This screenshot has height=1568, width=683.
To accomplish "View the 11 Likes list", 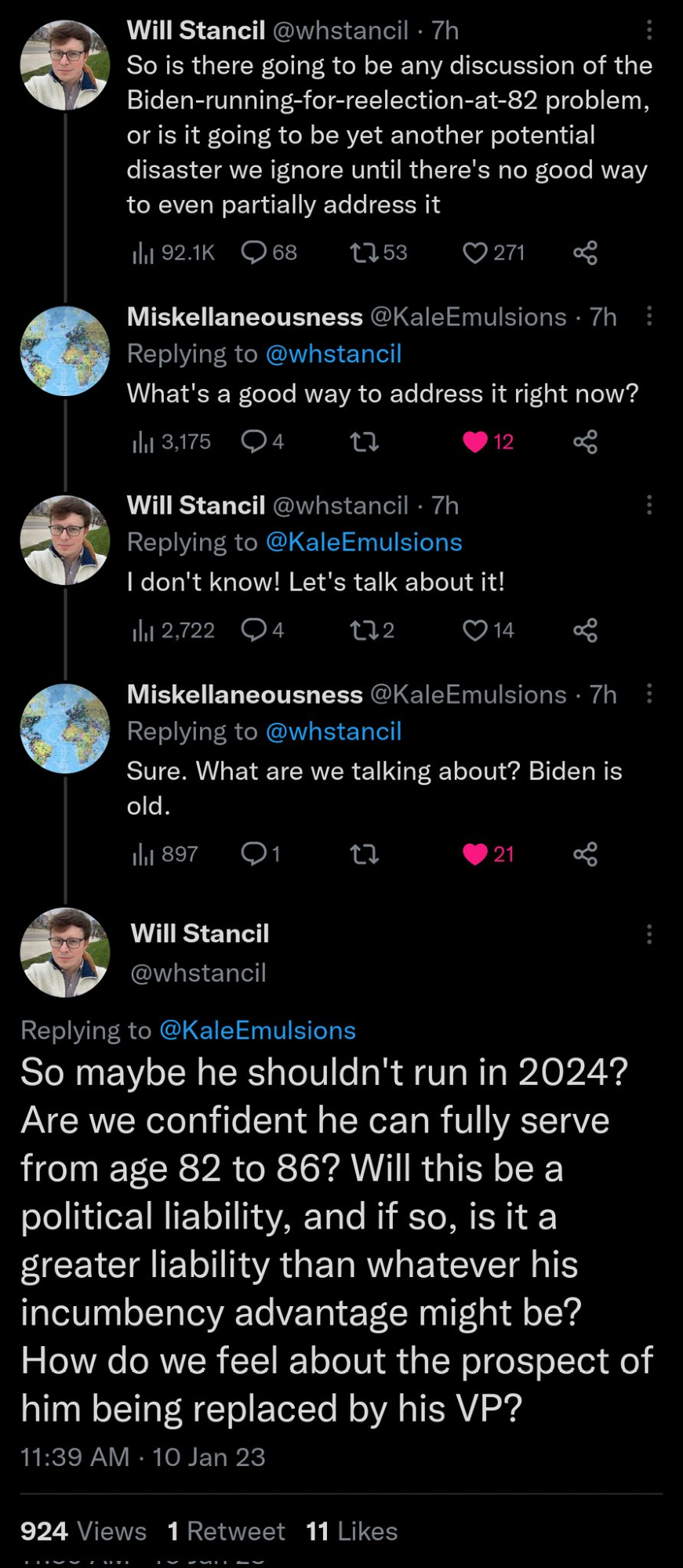I will pyautogui.click(x=352, y=1531).
